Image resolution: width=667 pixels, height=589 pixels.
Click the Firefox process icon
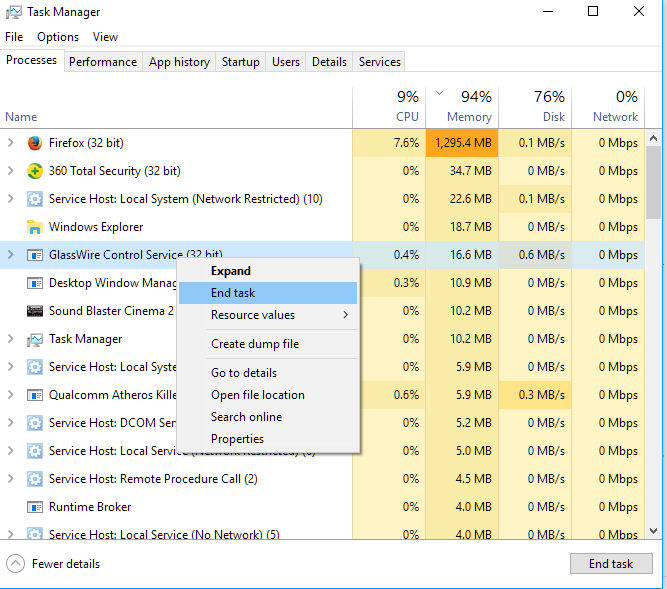pyautogui.click(x=35, y=143)
